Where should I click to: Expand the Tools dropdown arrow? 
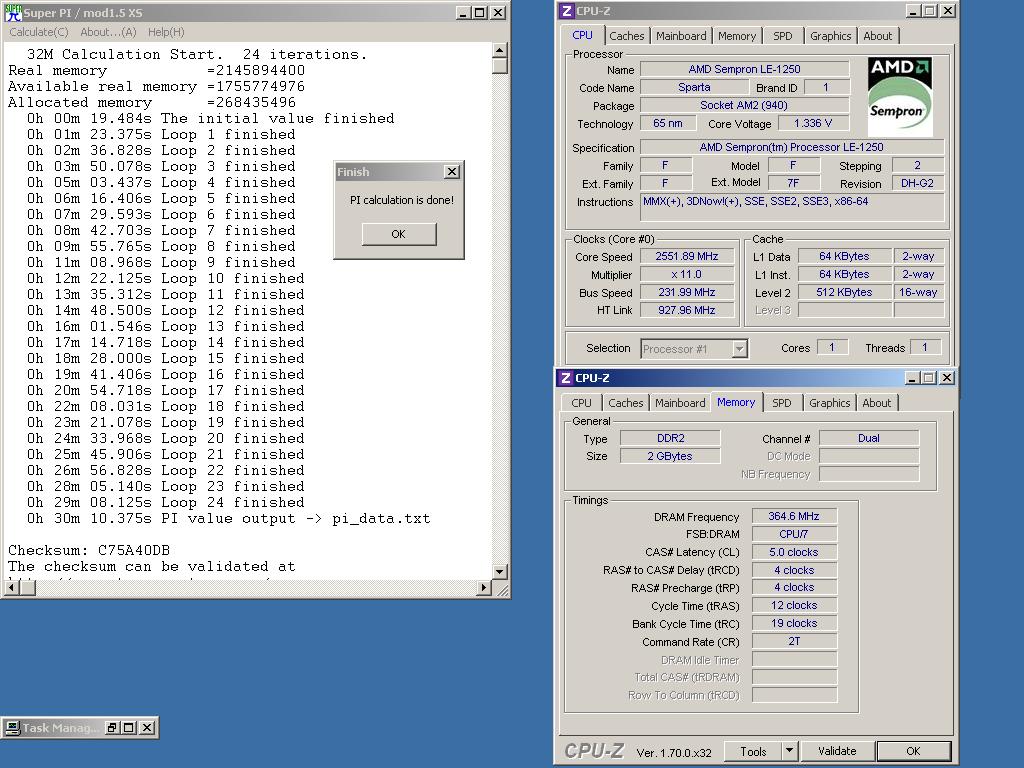[x=790, y=752]
